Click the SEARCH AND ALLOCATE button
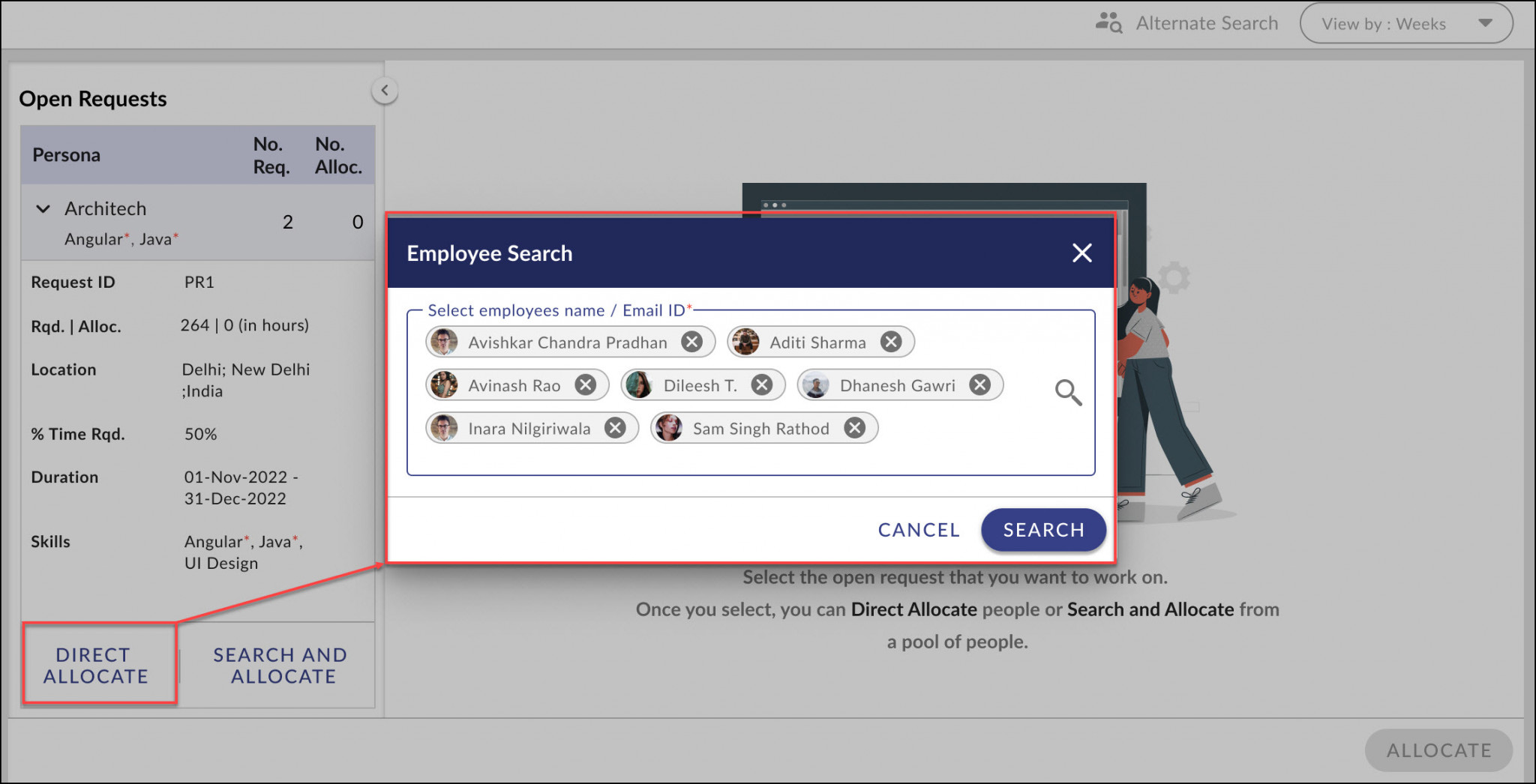Image resolution: width=1536 pixels, height=784 pixels. pos(280,666)
